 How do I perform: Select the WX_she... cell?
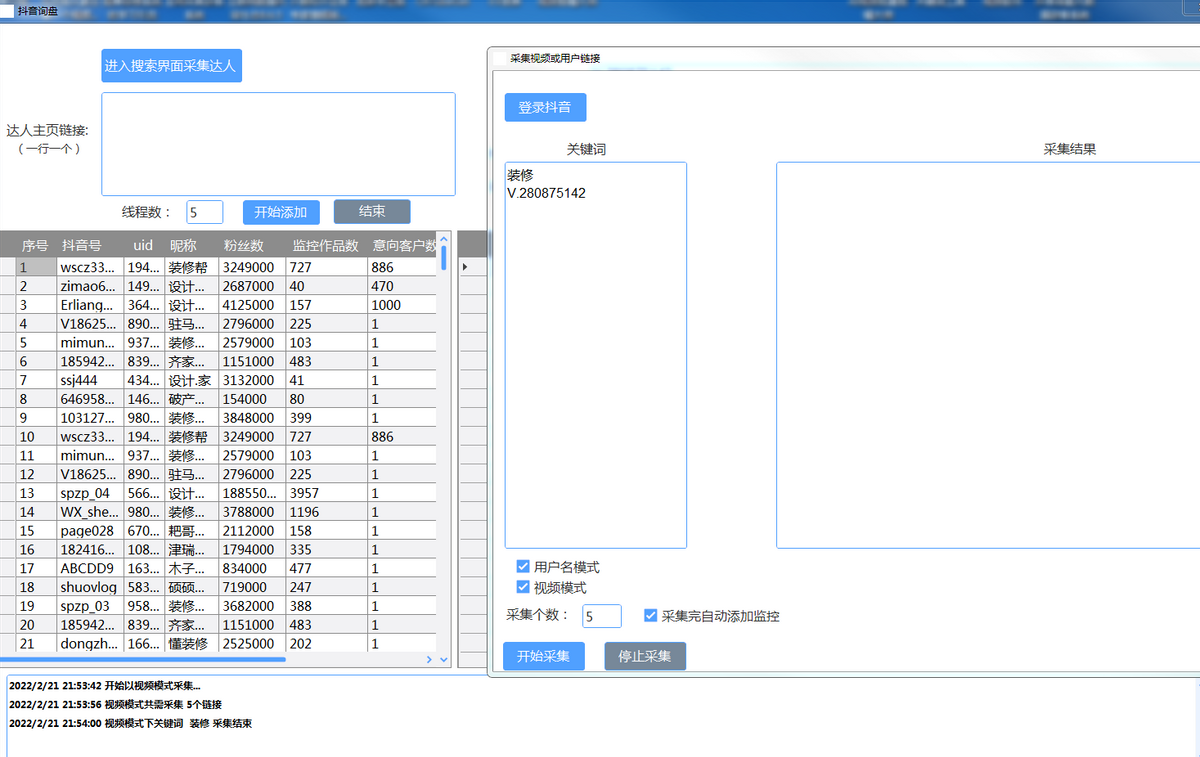point(90,512)
